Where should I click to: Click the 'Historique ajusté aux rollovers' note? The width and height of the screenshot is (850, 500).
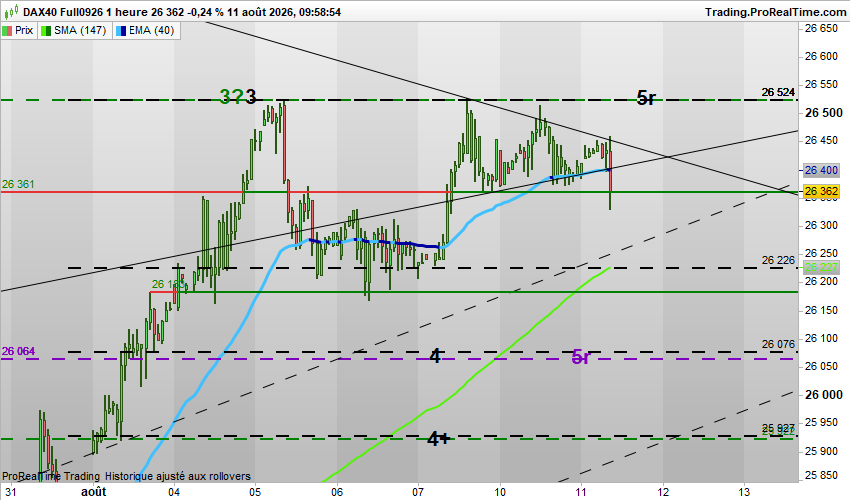click(178, 476)
